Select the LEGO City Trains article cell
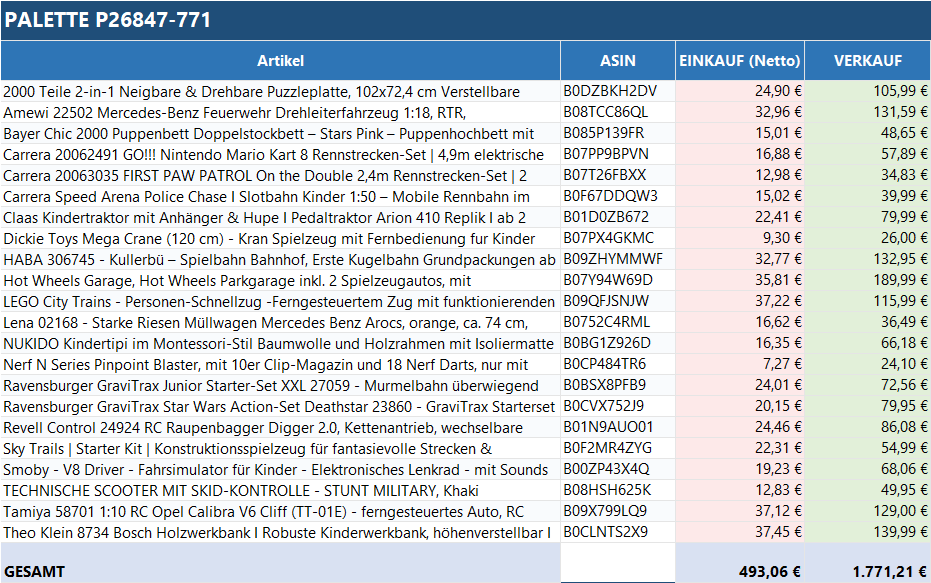 [x=278, y=301]
